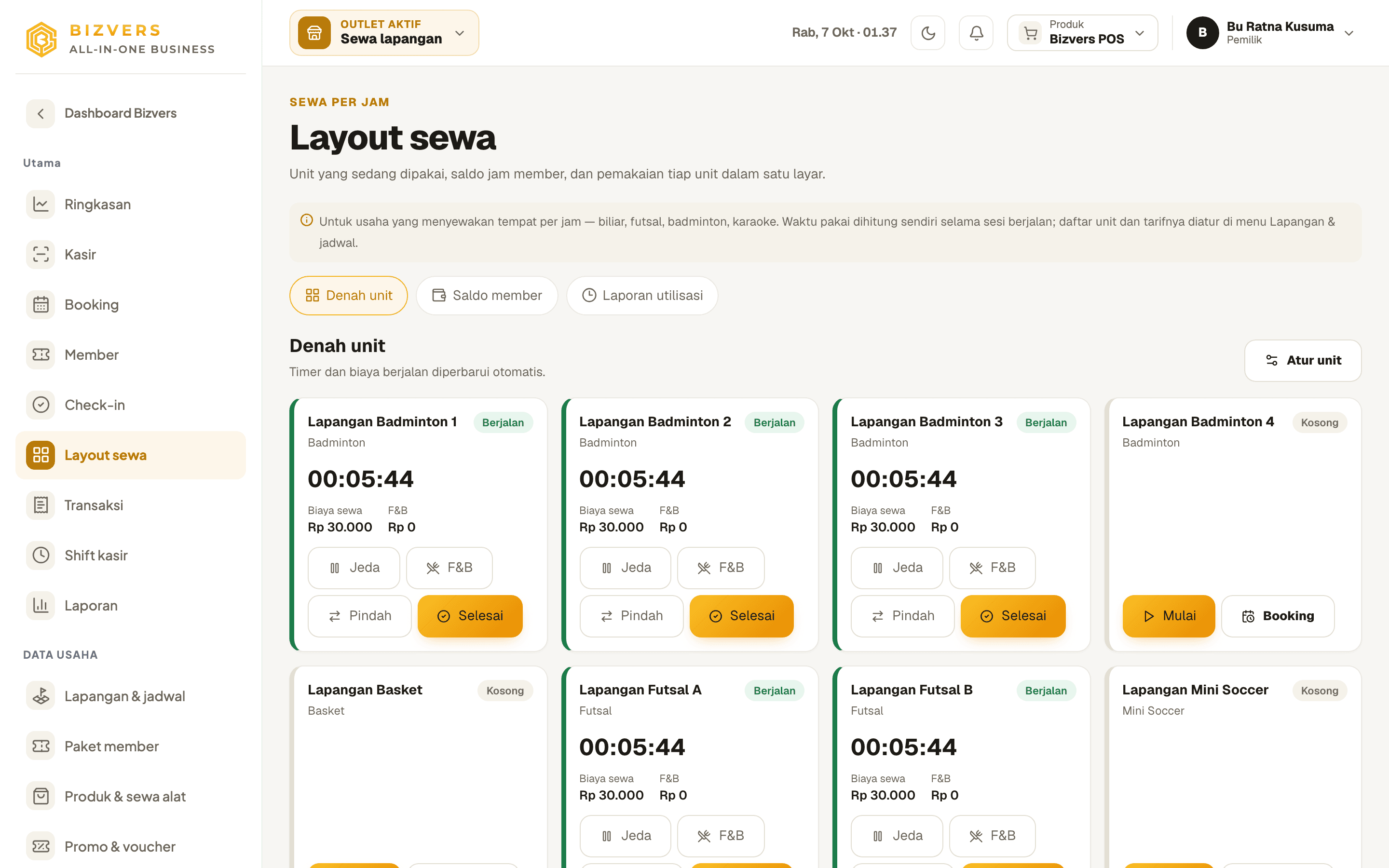Switch to the Denah unit tab
Viewport: 1389px width, 868px height.
(348, 295)
